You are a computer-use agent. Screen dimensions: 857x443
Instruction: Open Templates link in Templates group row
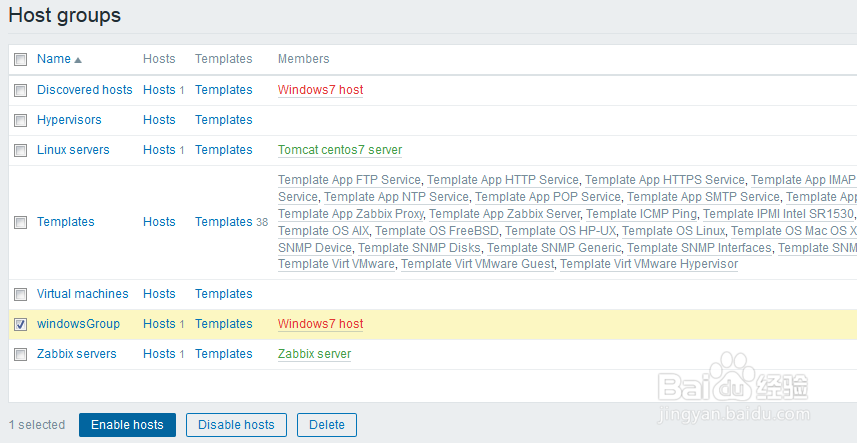click(223, 222)
